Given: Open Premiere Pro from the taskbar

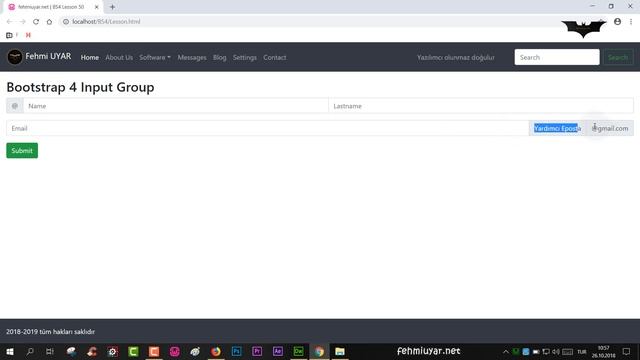Looking at the screenshot, I should point(257,351).
